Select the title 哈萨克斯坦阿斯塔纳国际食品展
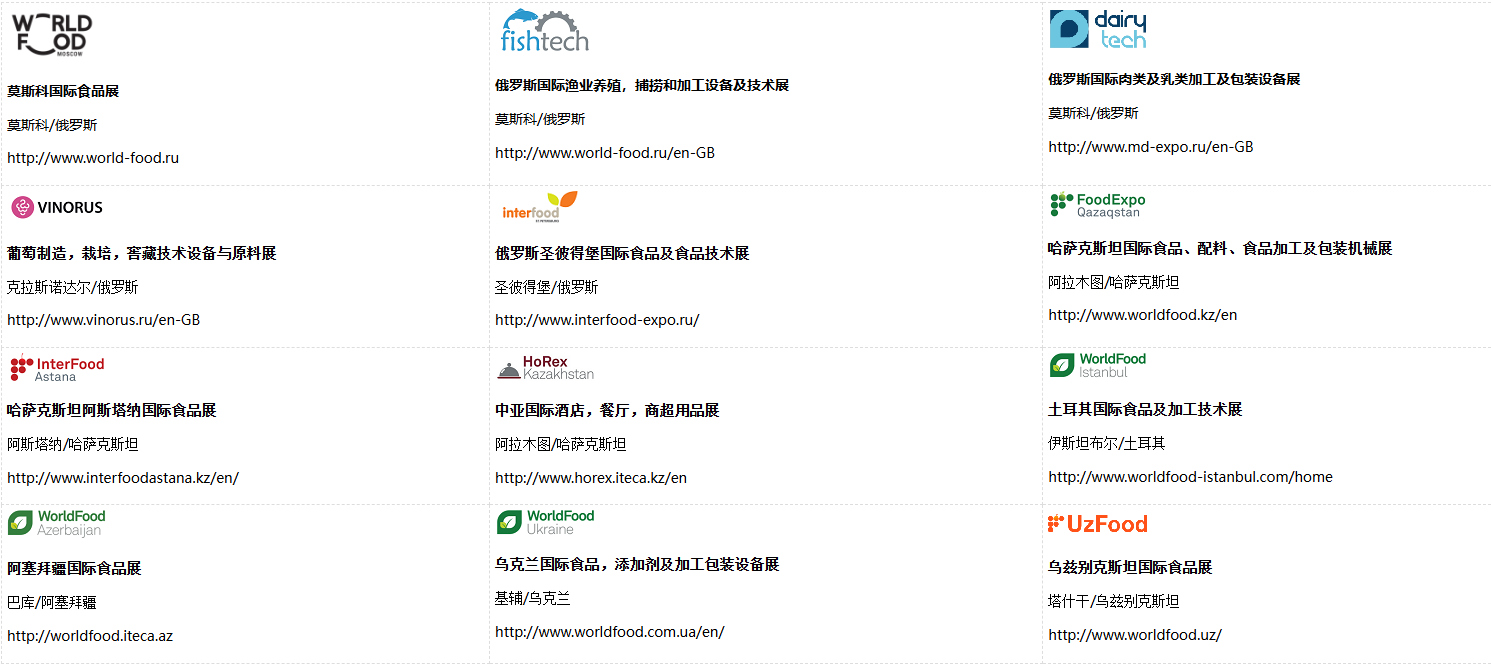This screenshot has width=1491, height=665. click(112, 411)
